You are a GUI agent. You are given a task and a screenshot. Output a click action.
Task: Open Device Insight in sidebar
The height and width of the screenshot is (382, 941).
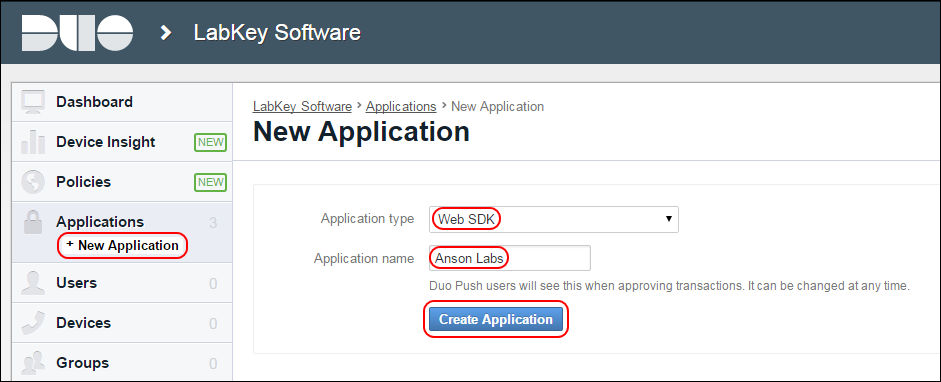tap(122, 142)
